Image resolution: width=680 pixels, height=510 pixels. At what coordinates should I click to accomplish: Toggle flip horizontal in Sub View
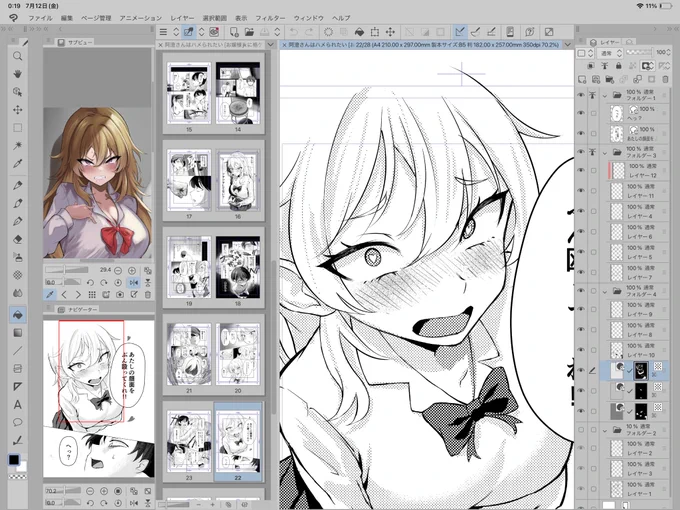click(x=134, y=282)
